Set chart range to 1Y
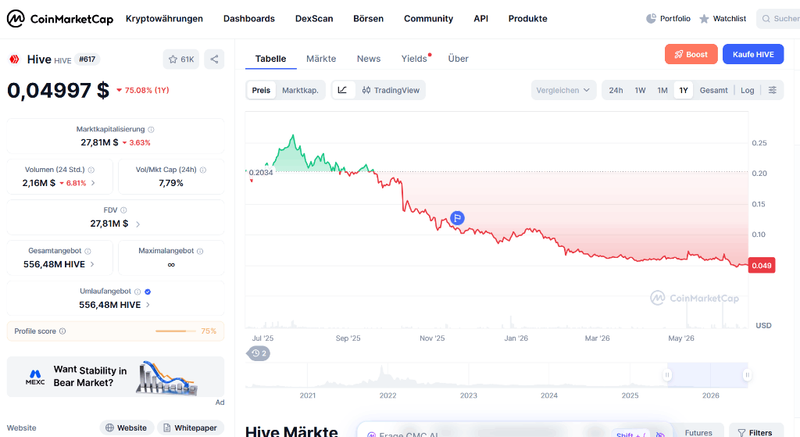The height and width of the screenshot is (437, 800). pos(683,90)
